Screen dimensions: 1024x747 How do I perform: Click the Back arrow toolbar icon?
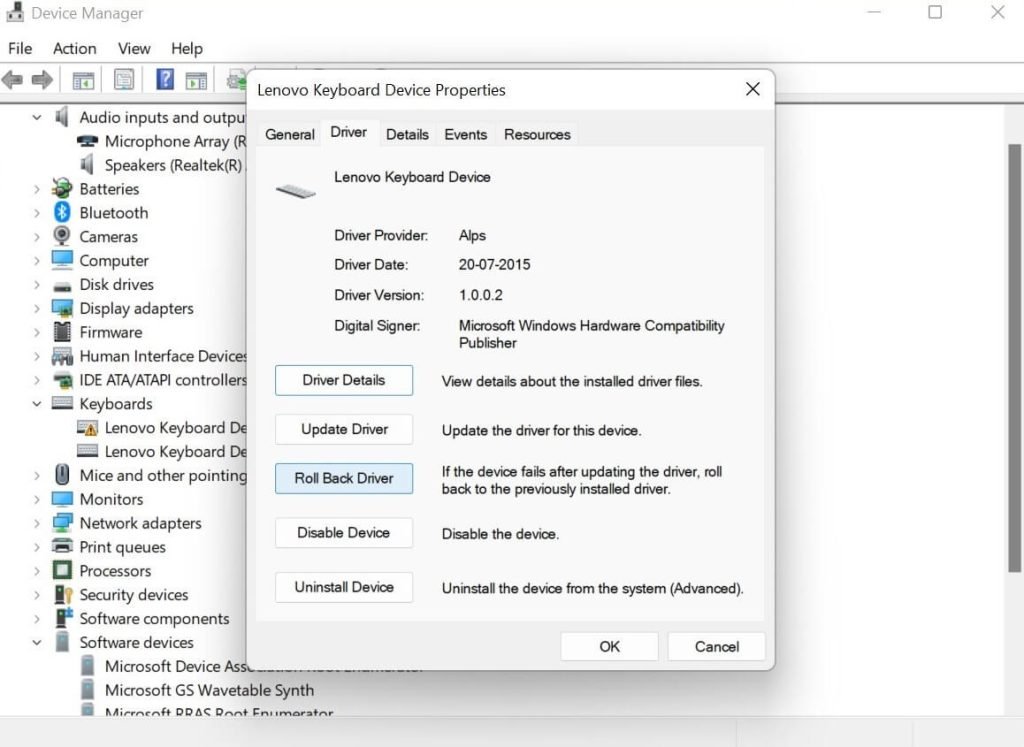[x=13, y=80]
